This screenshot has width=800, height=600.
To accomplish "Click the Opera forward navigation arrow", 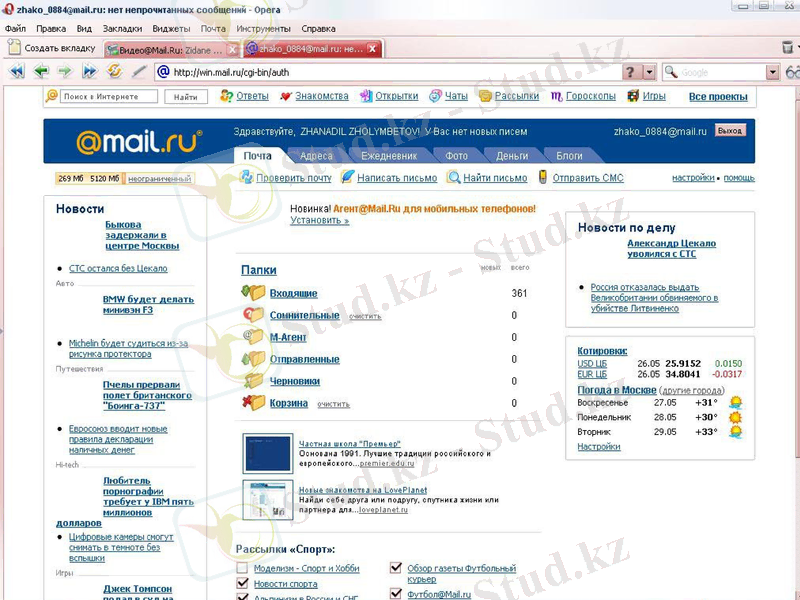I will pos(65,72).
